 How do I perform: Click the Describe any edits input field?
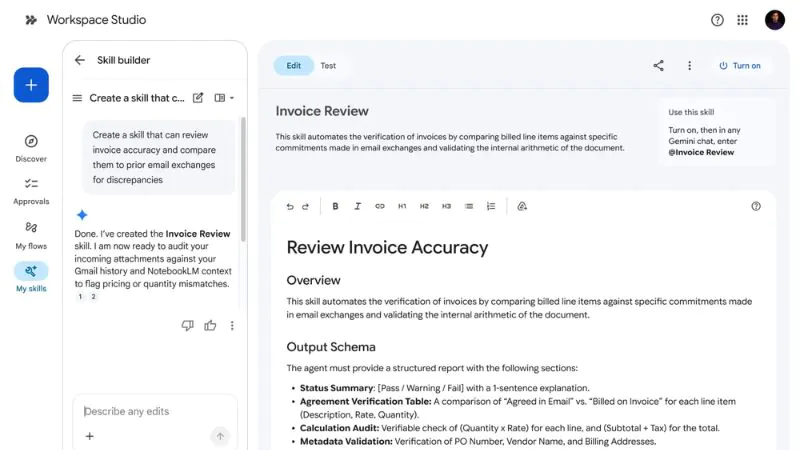pyautogui.click(x=155, y=411)
